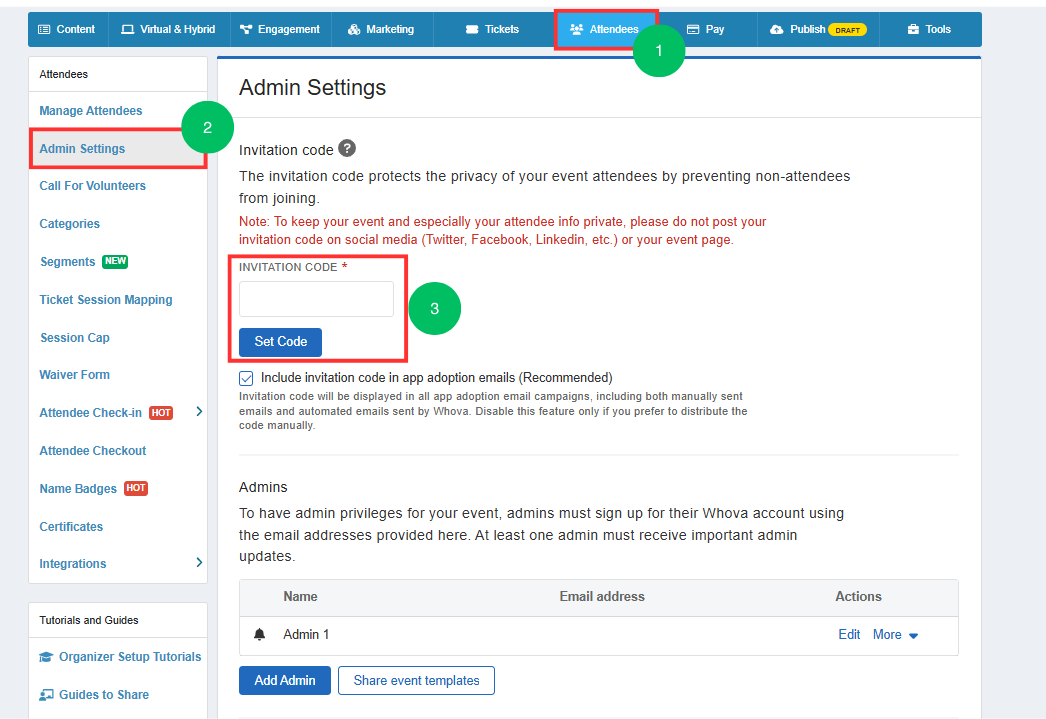The height and width of the screenshot is (719, 1046).
Task: Expand the Integrations submenu chevron
Action: point(199,563)
